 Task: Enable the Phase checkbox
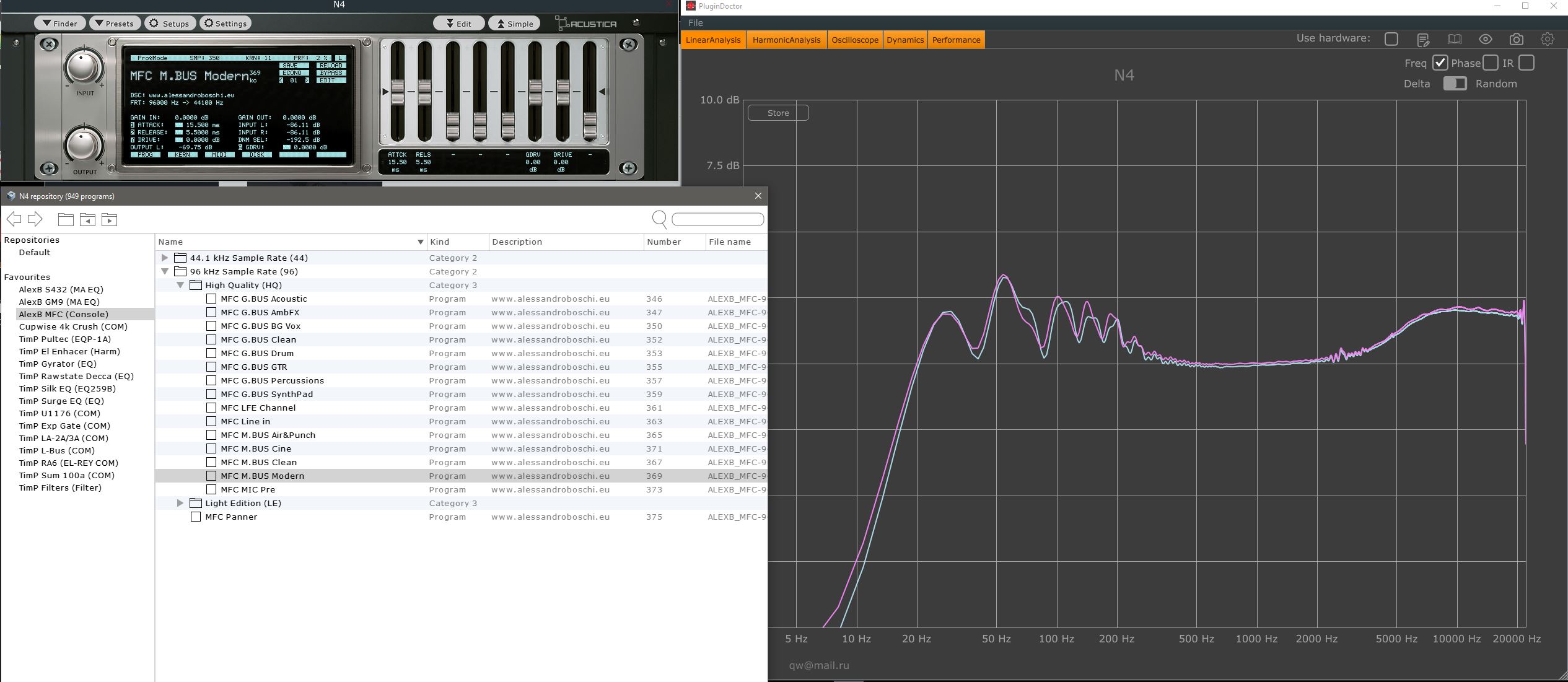pyautogui.click(x=1491, y=63)
